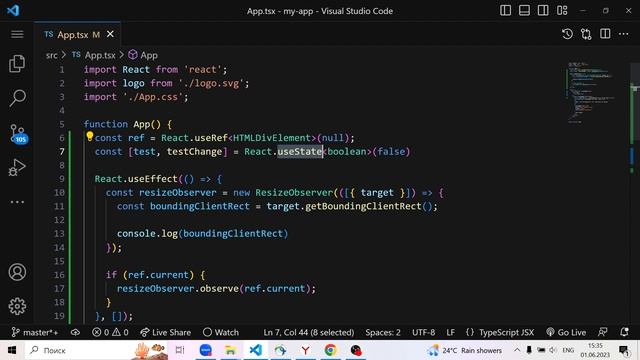Open Windows Task View

click(x=180, y=350)
